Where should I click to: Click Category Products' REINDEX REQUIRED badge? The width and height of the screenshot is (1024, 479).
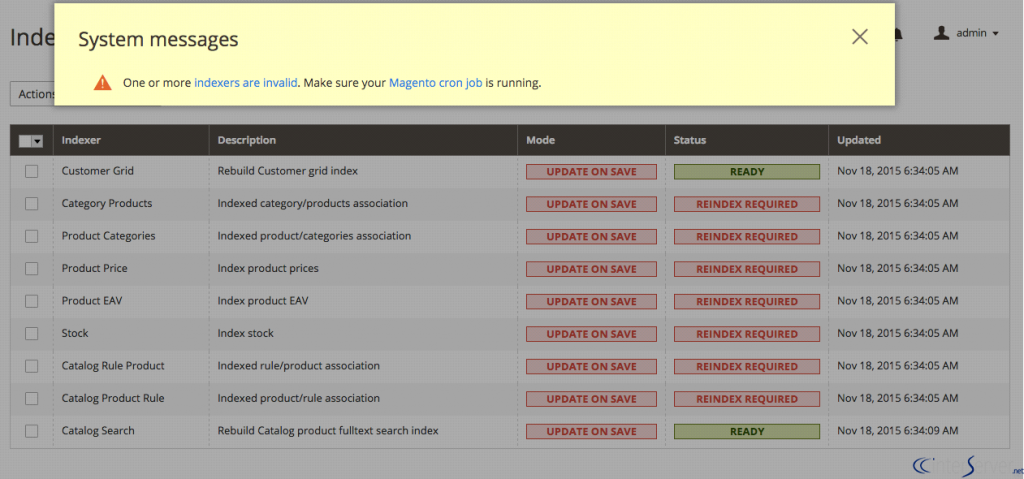pos(746,204)
